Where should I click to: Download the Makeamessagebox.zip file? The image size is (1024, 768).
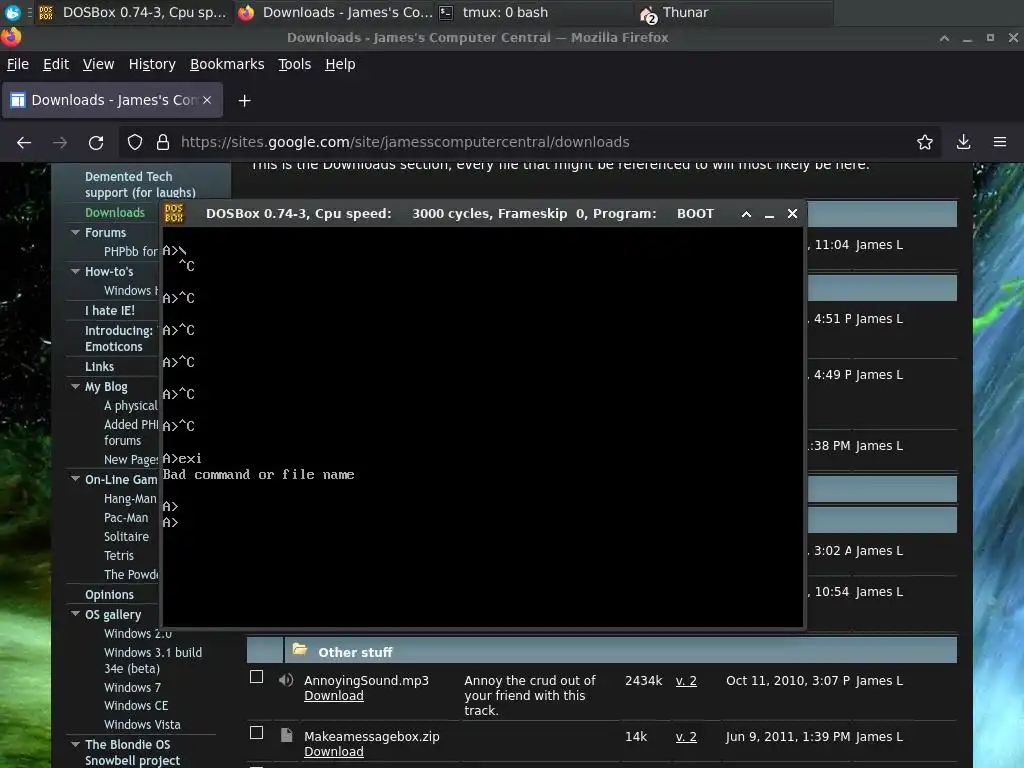334,752
